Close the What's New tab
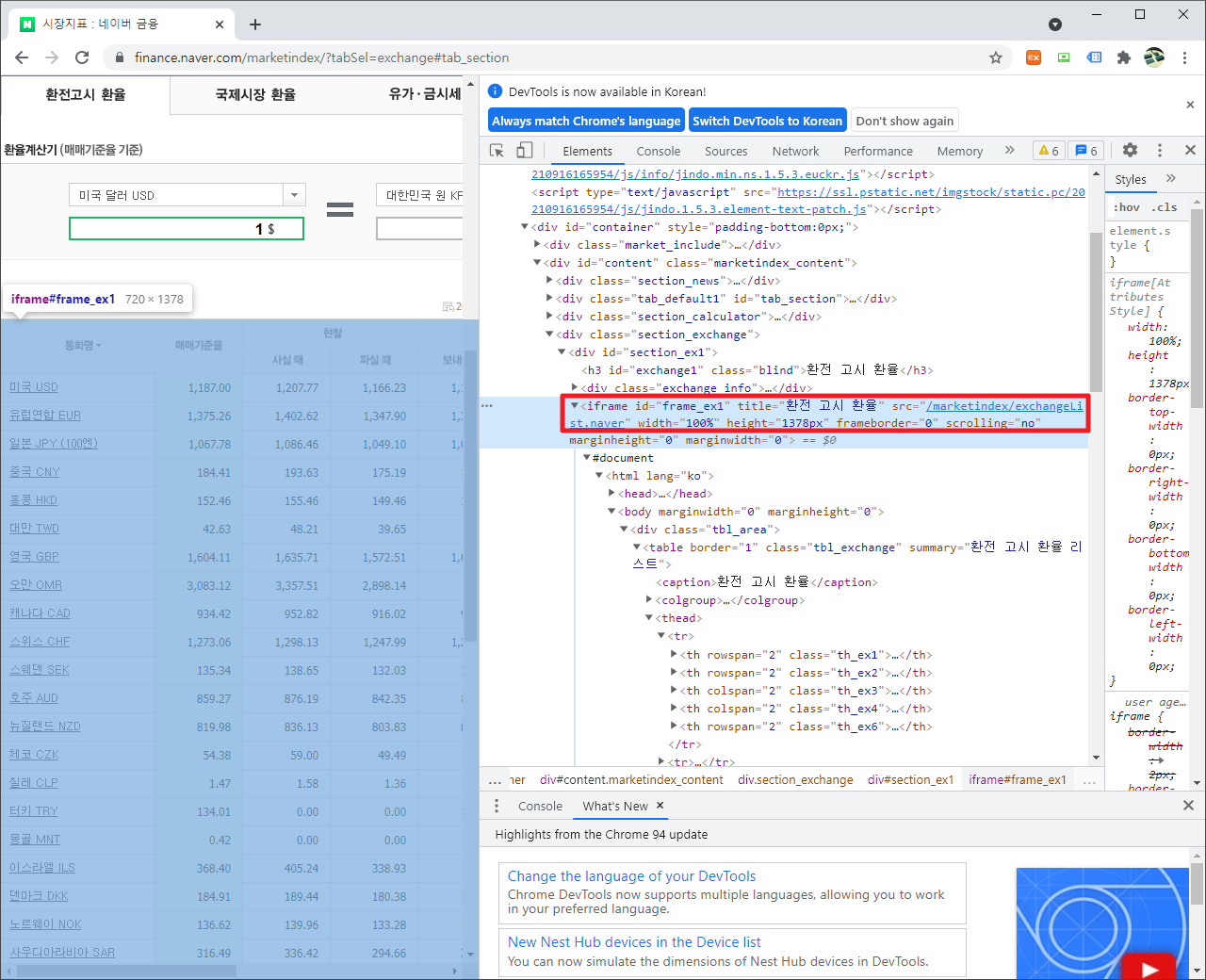This screenshot has width=1206, height=980. (660, 806)
